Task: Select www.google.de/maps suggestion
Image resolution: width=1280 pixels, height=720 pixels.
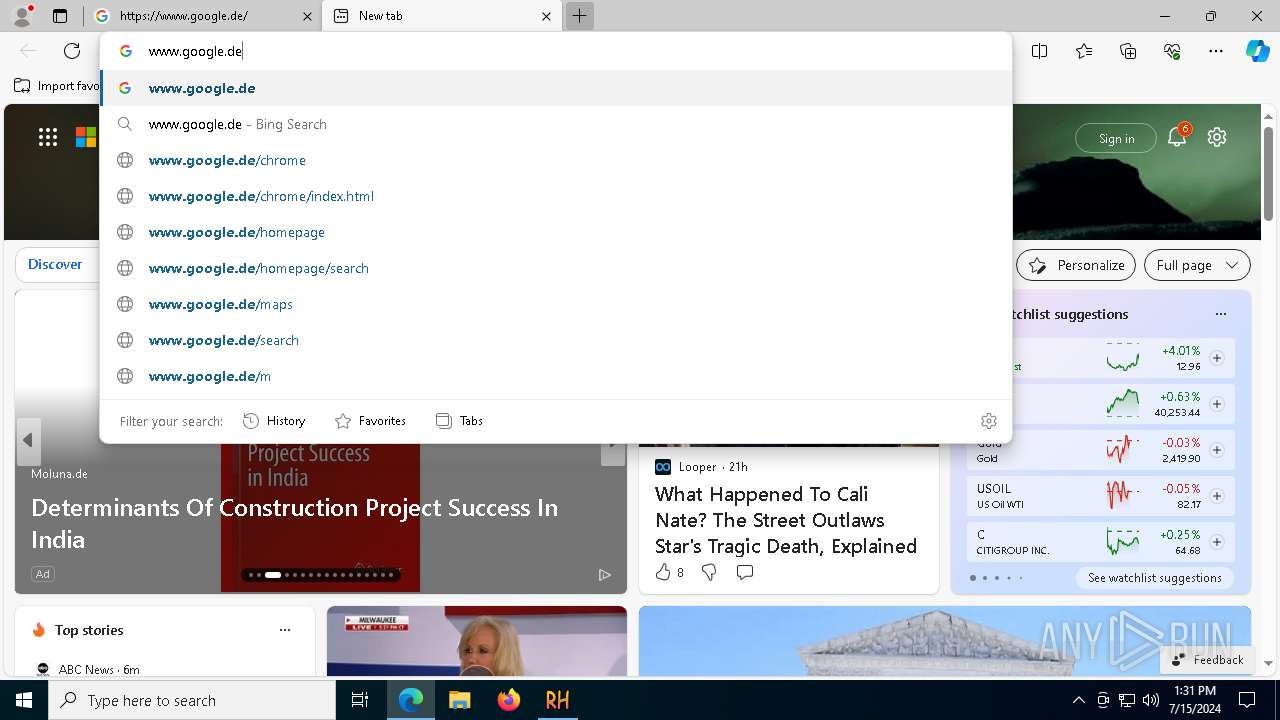Action: (556, 304)
